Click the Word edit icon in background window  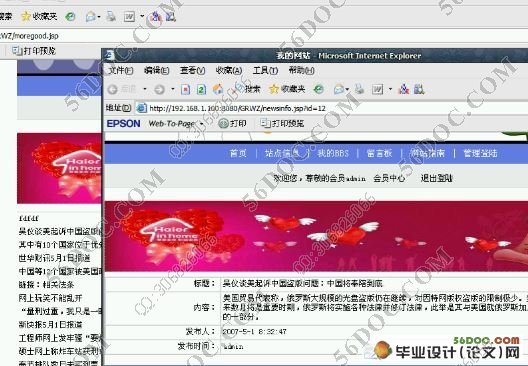click(129, 16)
